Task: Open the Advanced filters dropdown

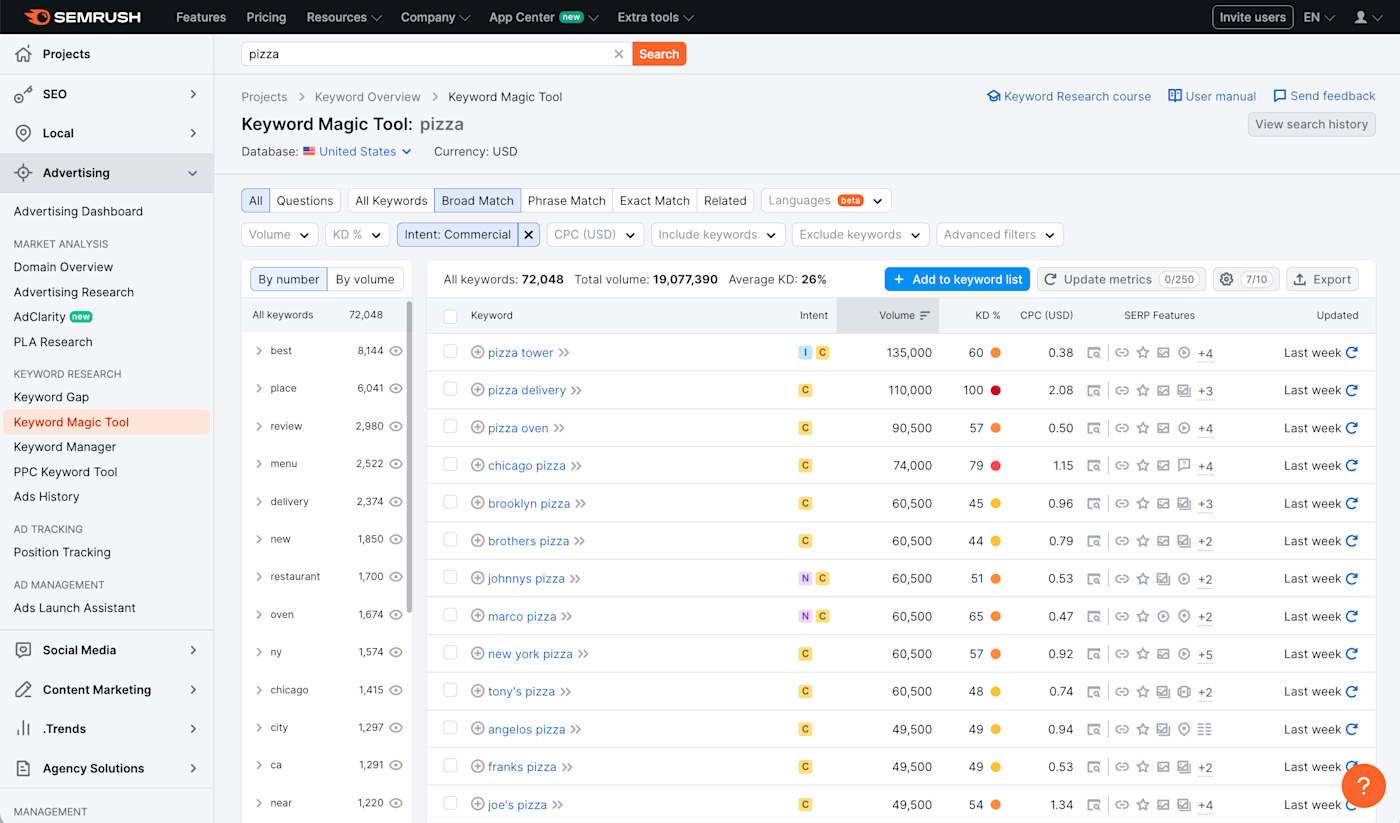Action: [x=1000, y=235]
